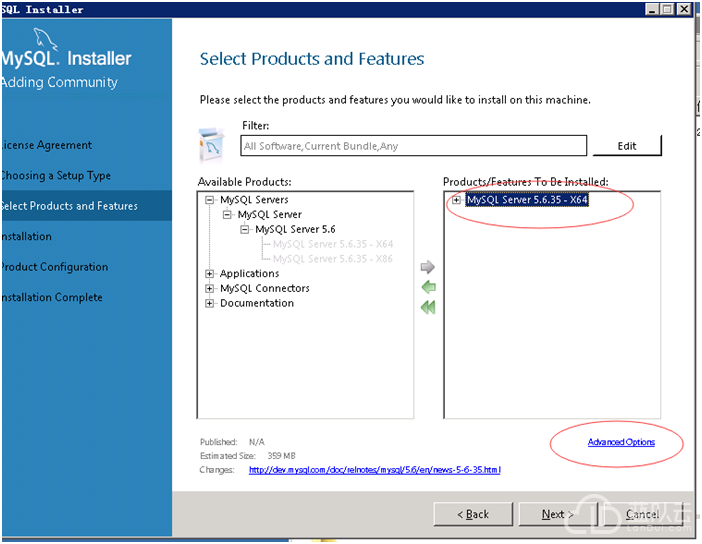Collapse the MySQL Server 5.6 node
Image resolution: width=702 pixels, height=544 pixels.
(x=244, y=229)
